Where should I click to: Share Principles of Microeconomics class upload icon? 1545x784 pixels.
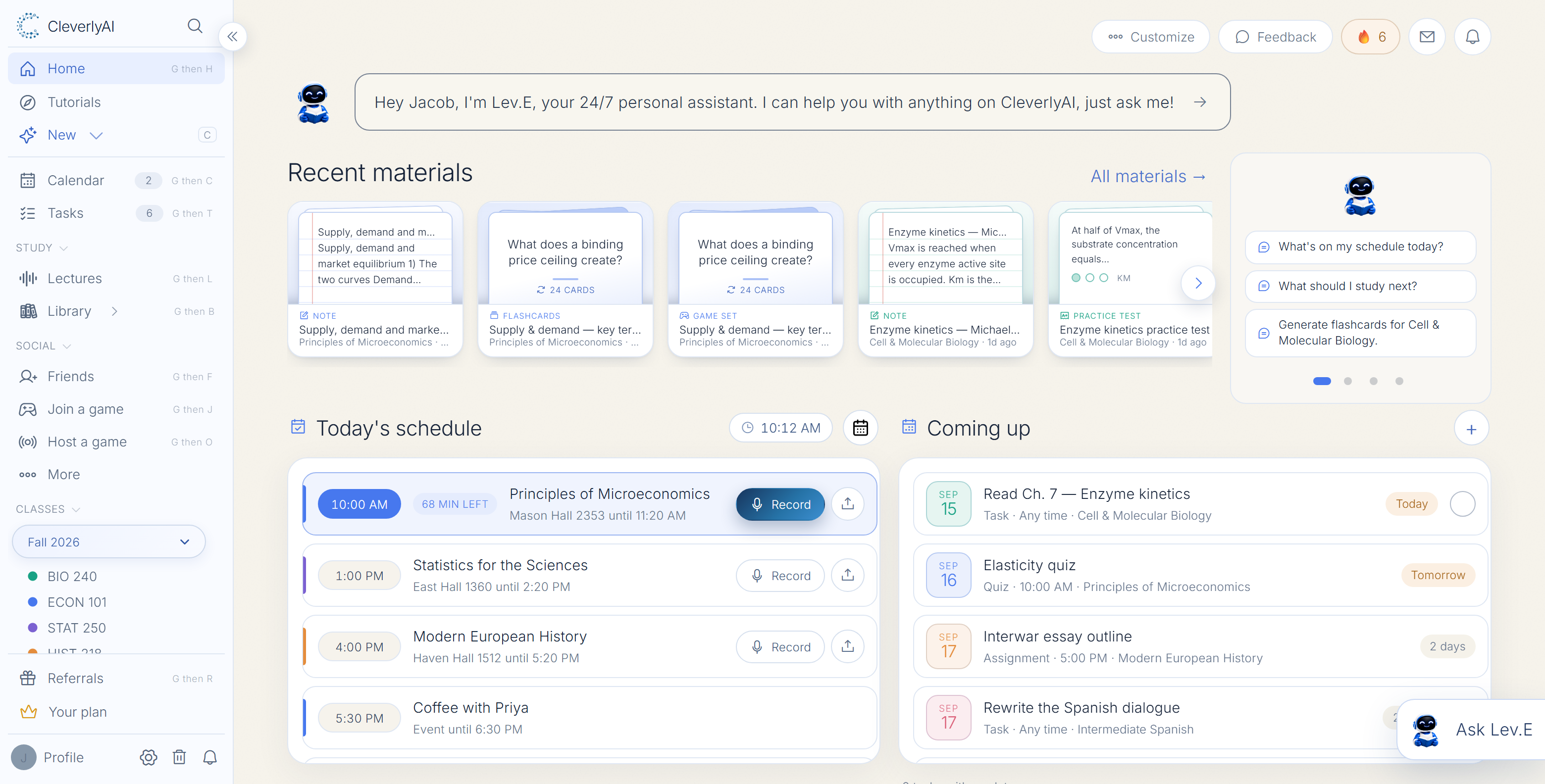click(847, 503)
